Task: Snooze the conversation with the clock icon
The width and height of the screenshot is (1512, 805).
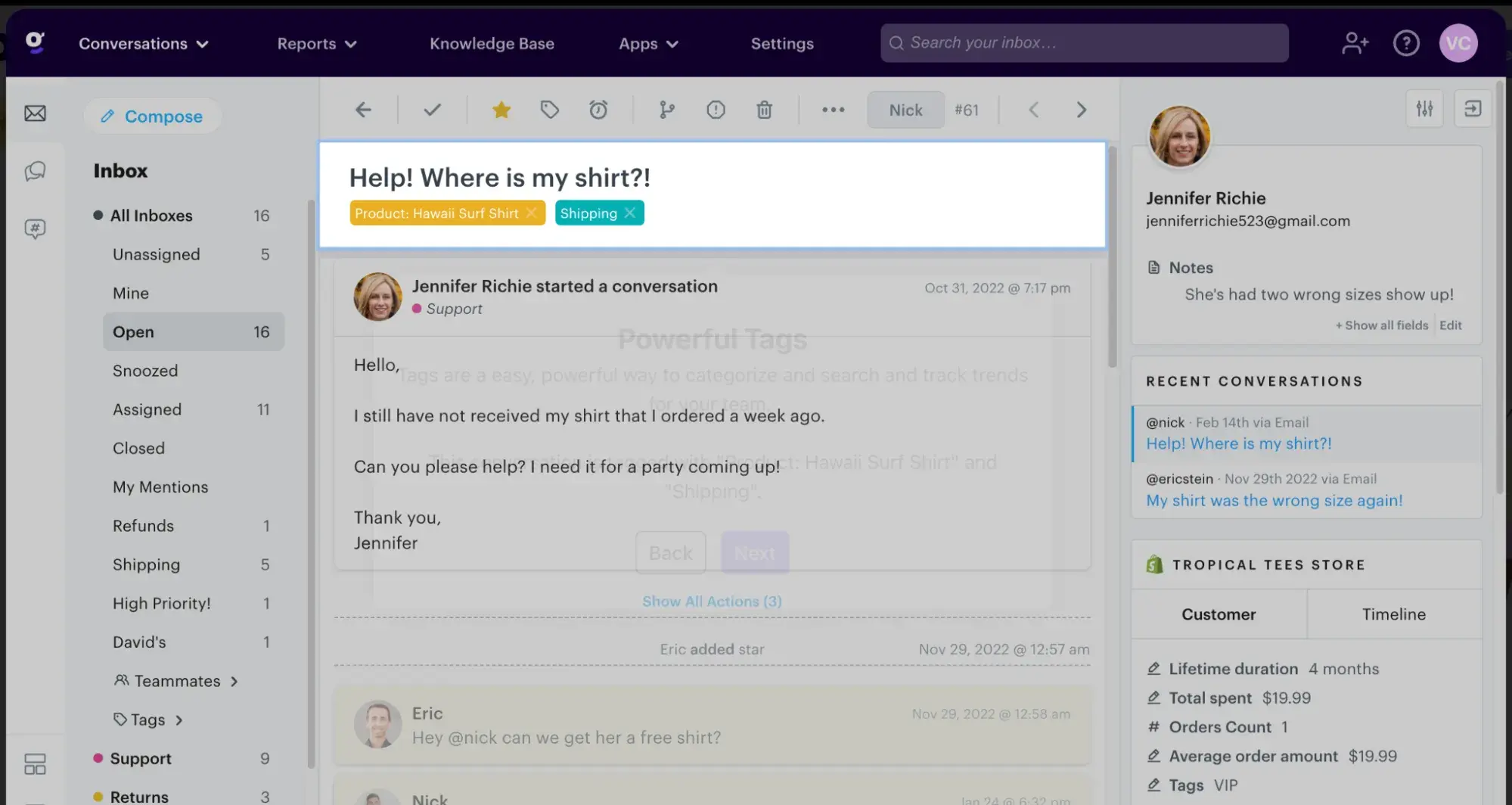Action: (598, 110)
